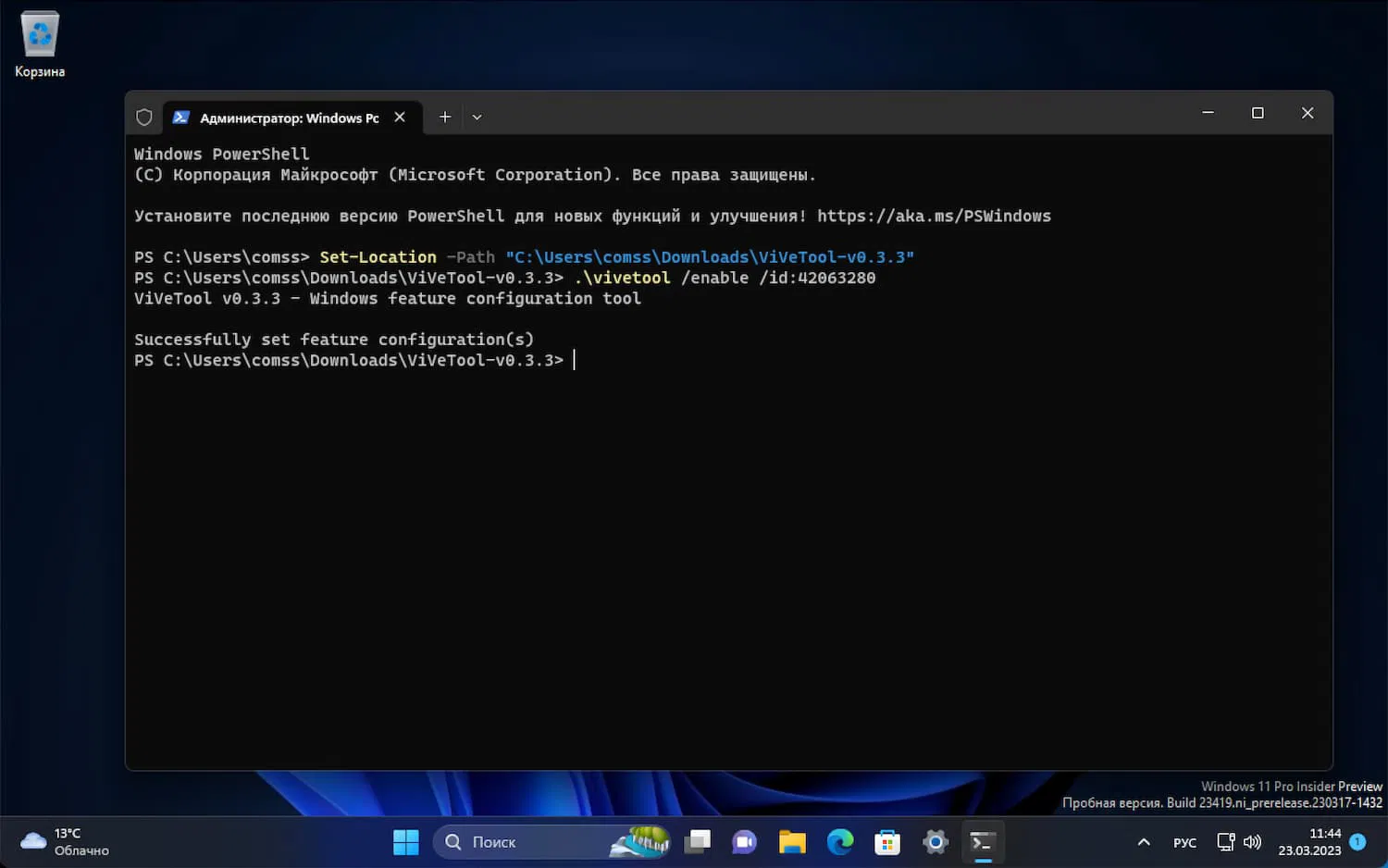Open the Windows Start menu
1388x868 pixels.
[406, 842]
